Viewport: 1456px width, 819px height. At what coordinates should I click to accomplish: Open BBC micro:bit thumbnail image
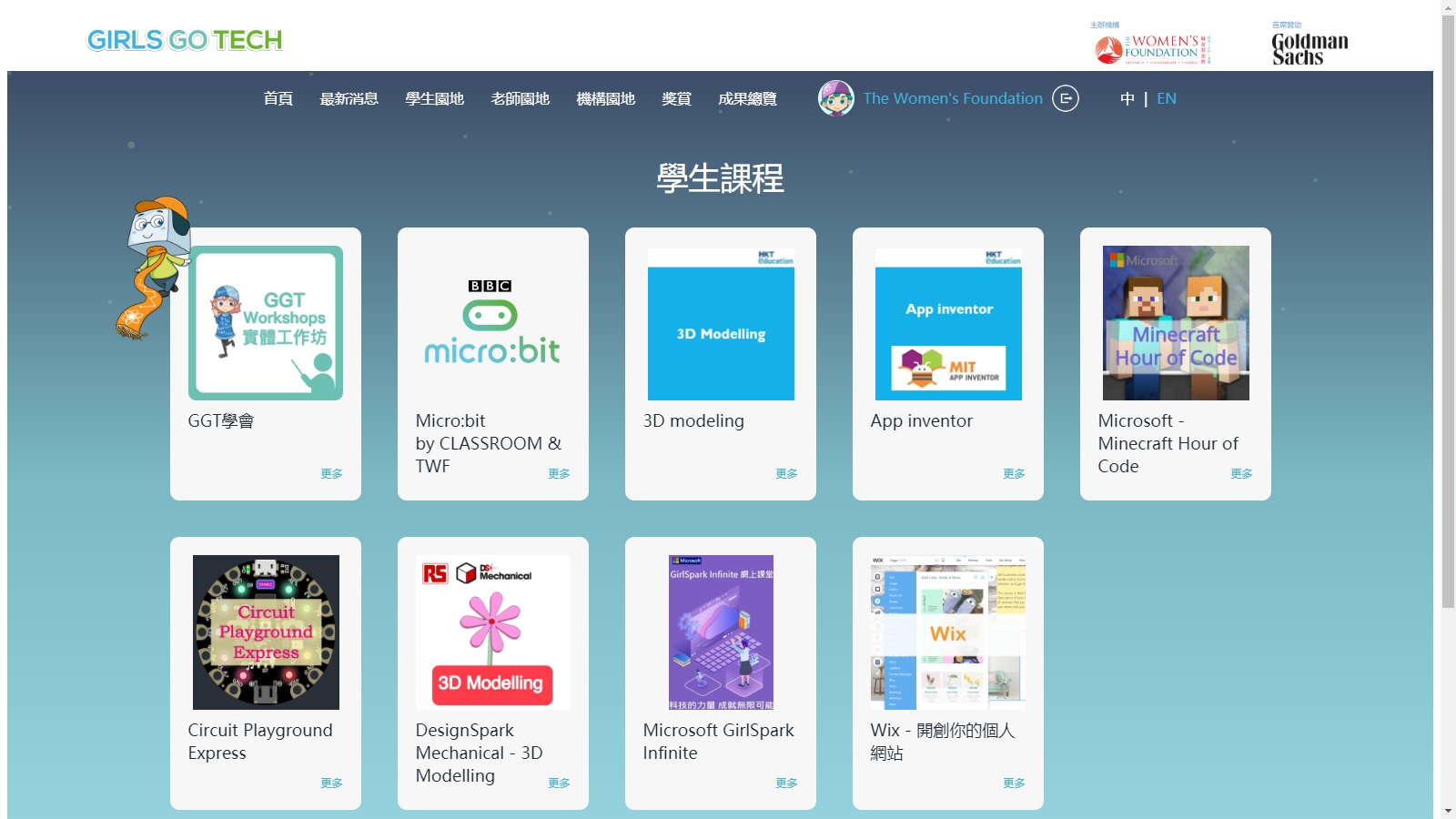[x=493, y=323]
